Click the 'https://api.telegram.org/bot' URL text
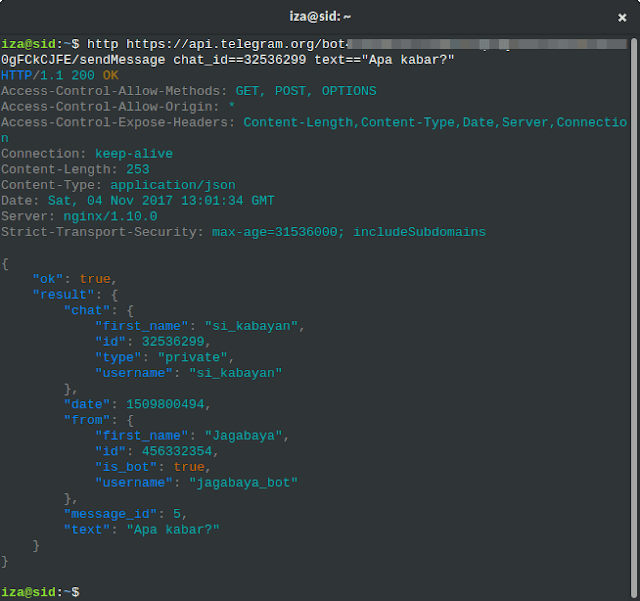Image resolution: width=640 pixels, height=601 pixels. [x=236, y=44]
